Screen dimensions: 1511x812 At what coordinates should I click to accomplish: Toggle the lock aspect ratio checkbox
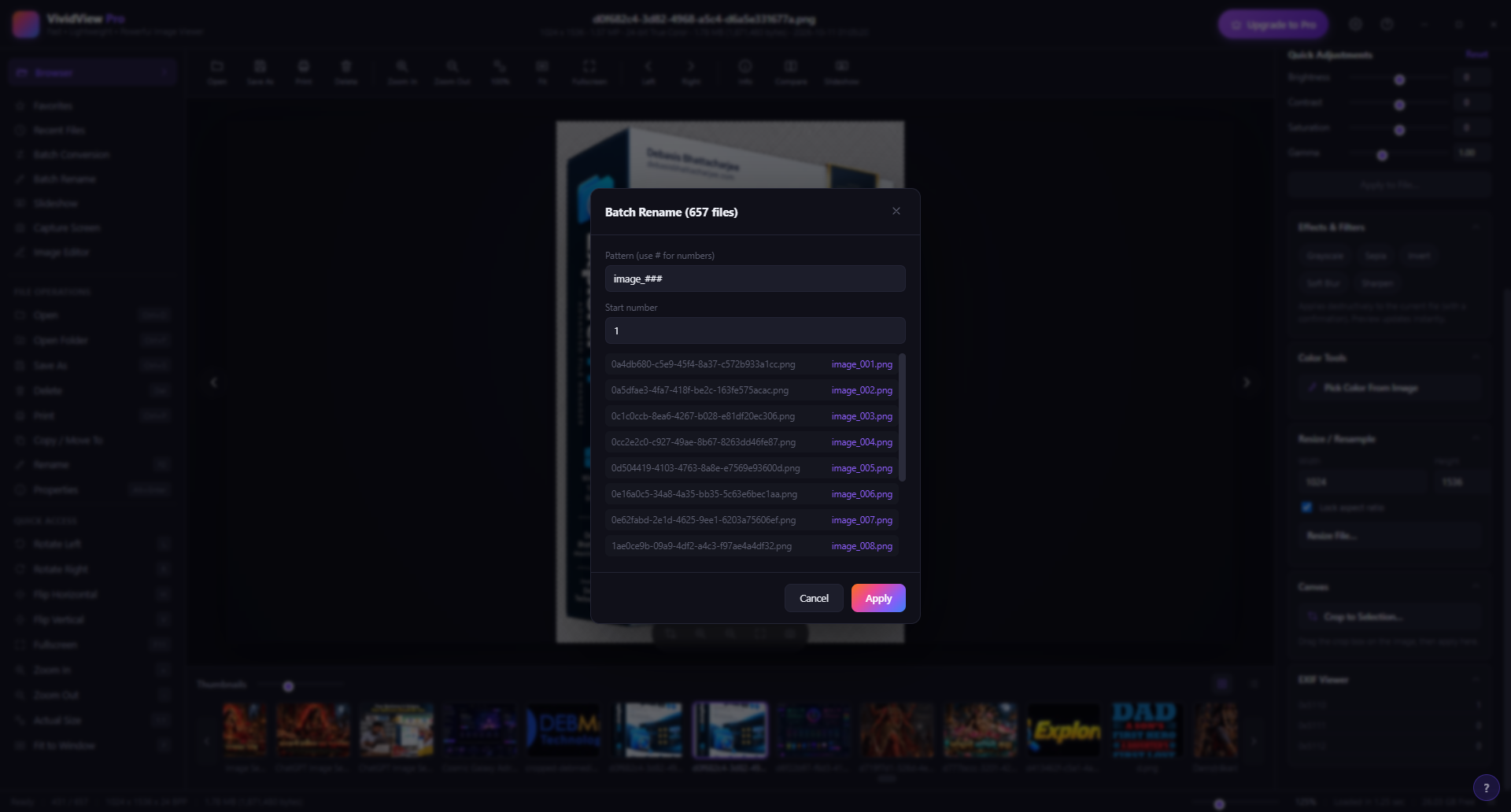click(x=1306, y=507)
